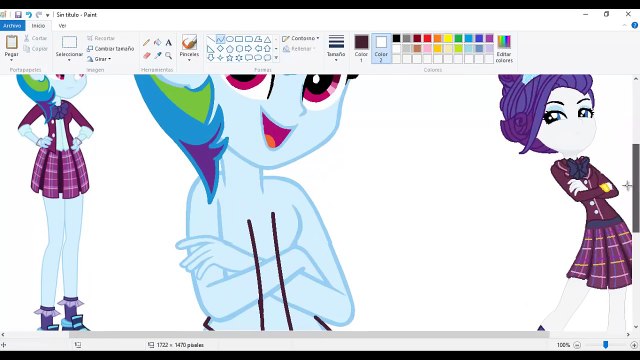Choose the Rounded rectangle shape
Image resolution: width=640 pixels, height=360 pixels.
(249, 39)
